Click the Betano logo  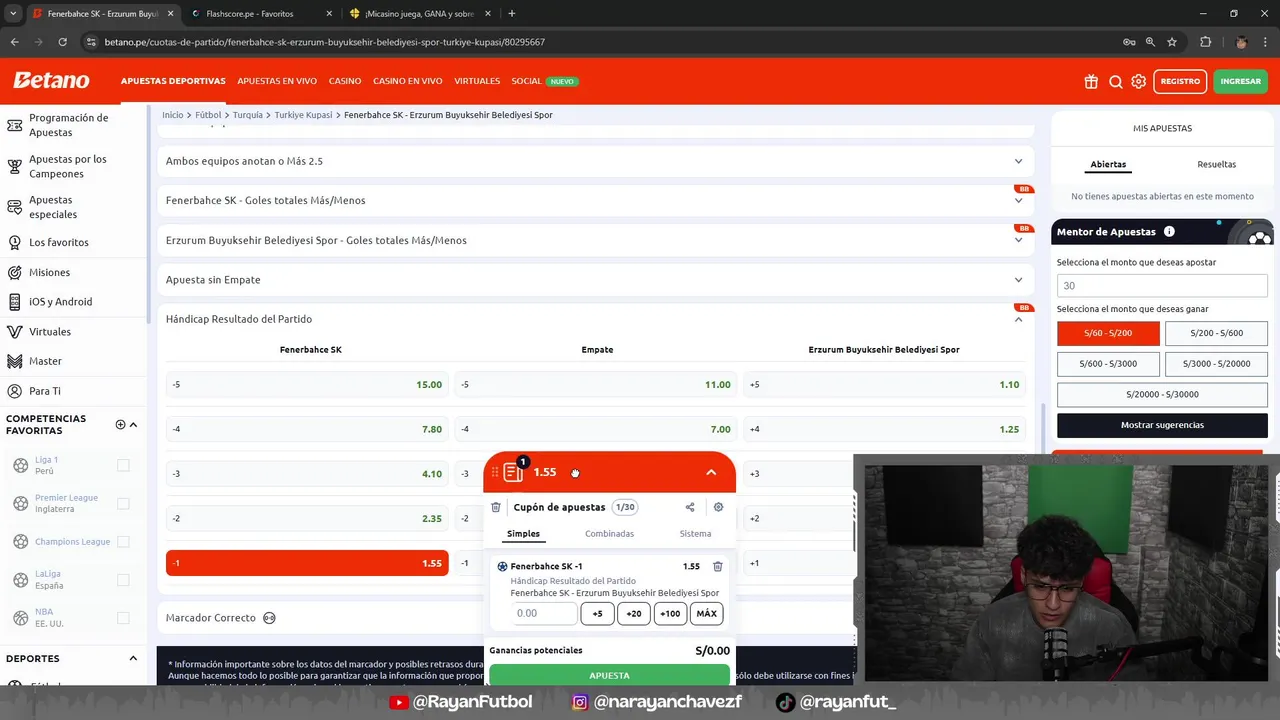(51, 81)
